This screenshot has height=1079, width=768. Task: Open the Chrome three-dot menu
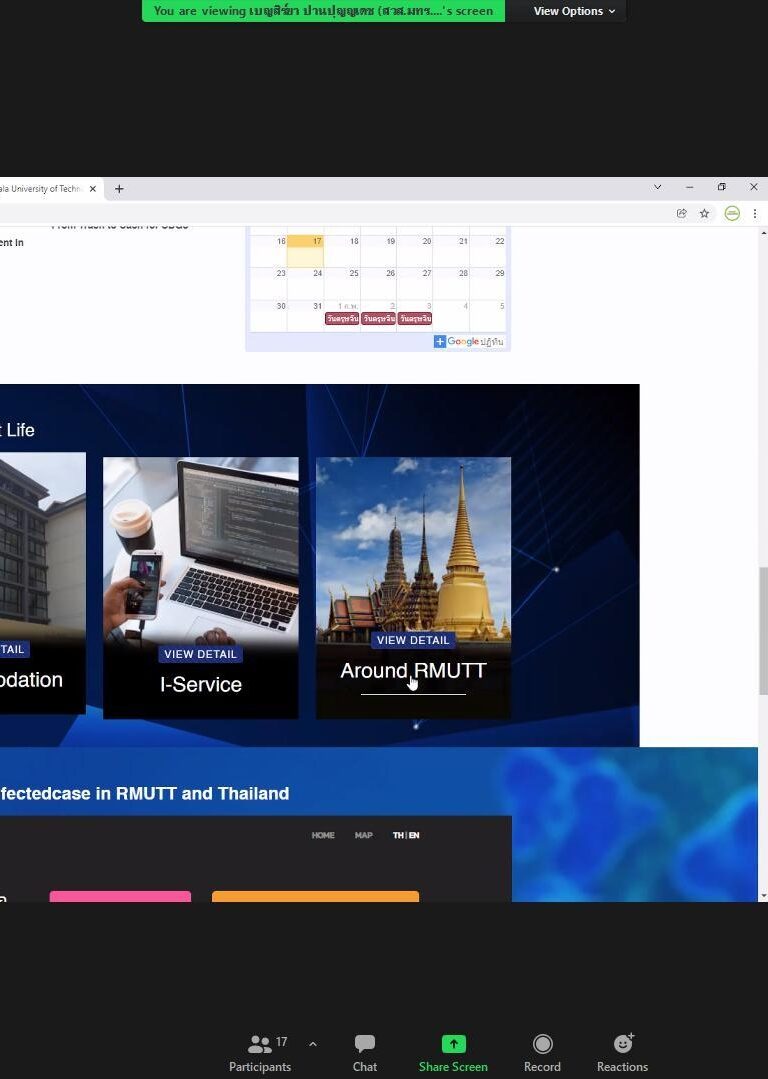pyautogui.click(x=755, y=213)
